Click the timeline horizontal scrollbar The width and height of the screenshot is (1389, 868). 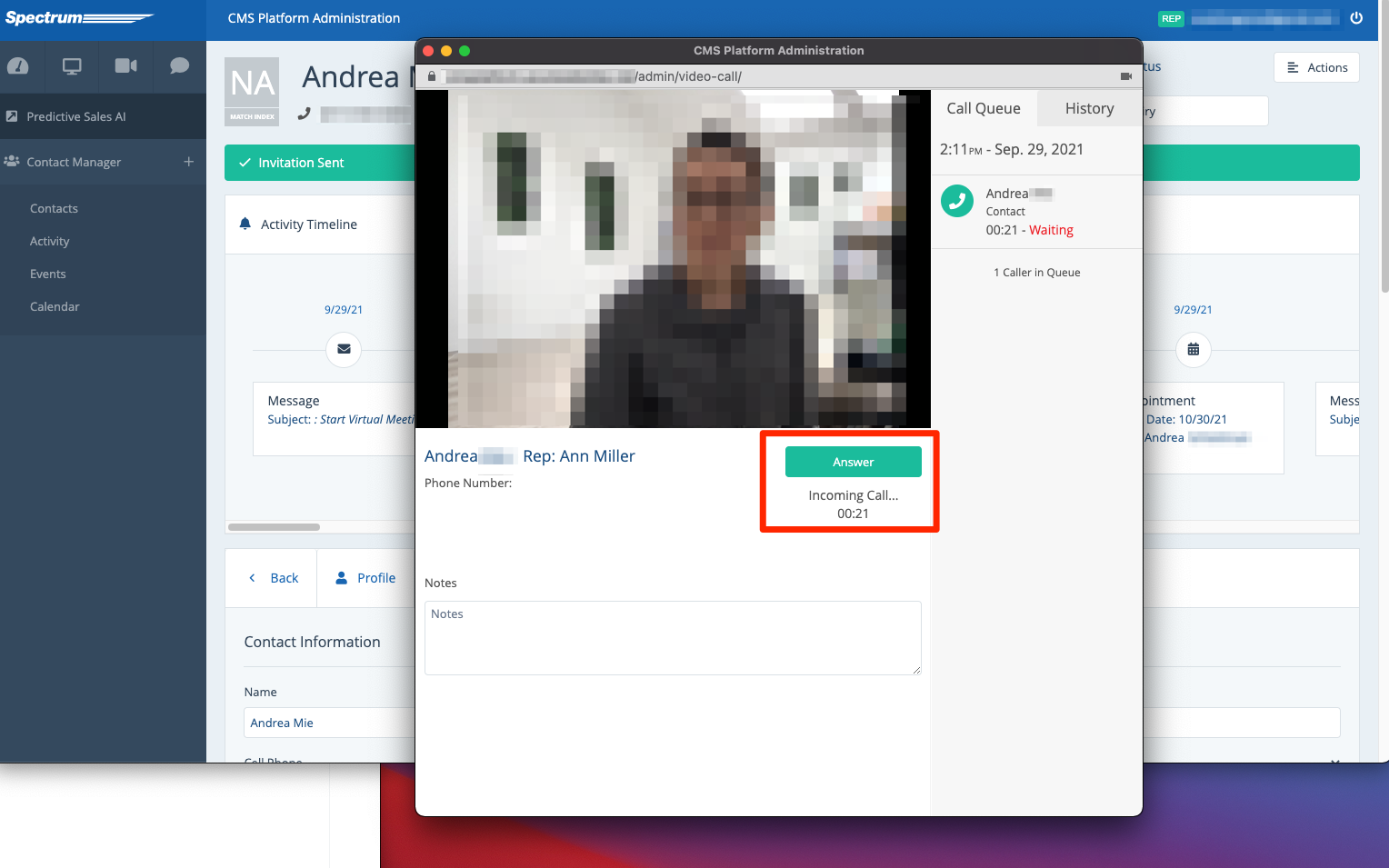[274, 527]
